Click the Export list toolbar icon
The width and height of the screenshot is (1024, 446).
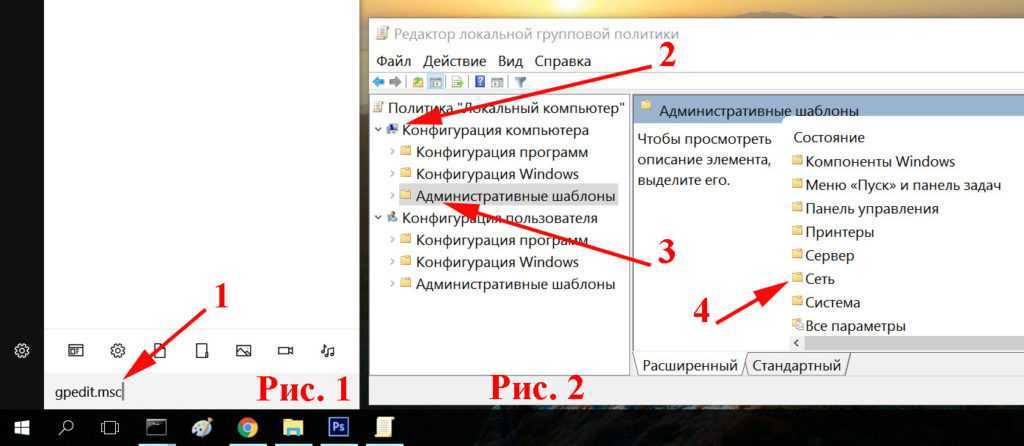[458, 82]
